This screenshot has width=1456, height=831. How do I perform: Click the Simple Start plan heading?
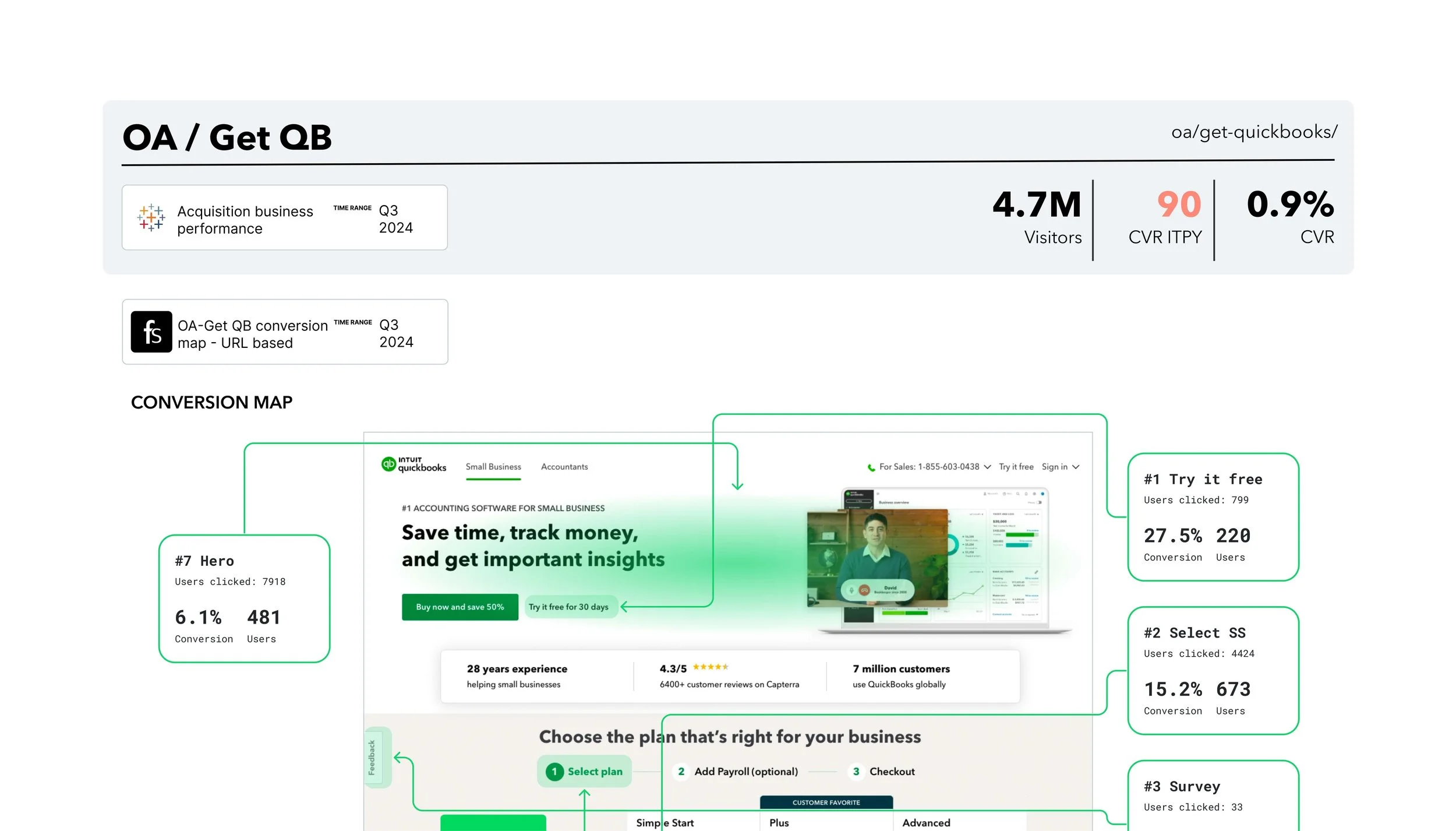point(665,823)
